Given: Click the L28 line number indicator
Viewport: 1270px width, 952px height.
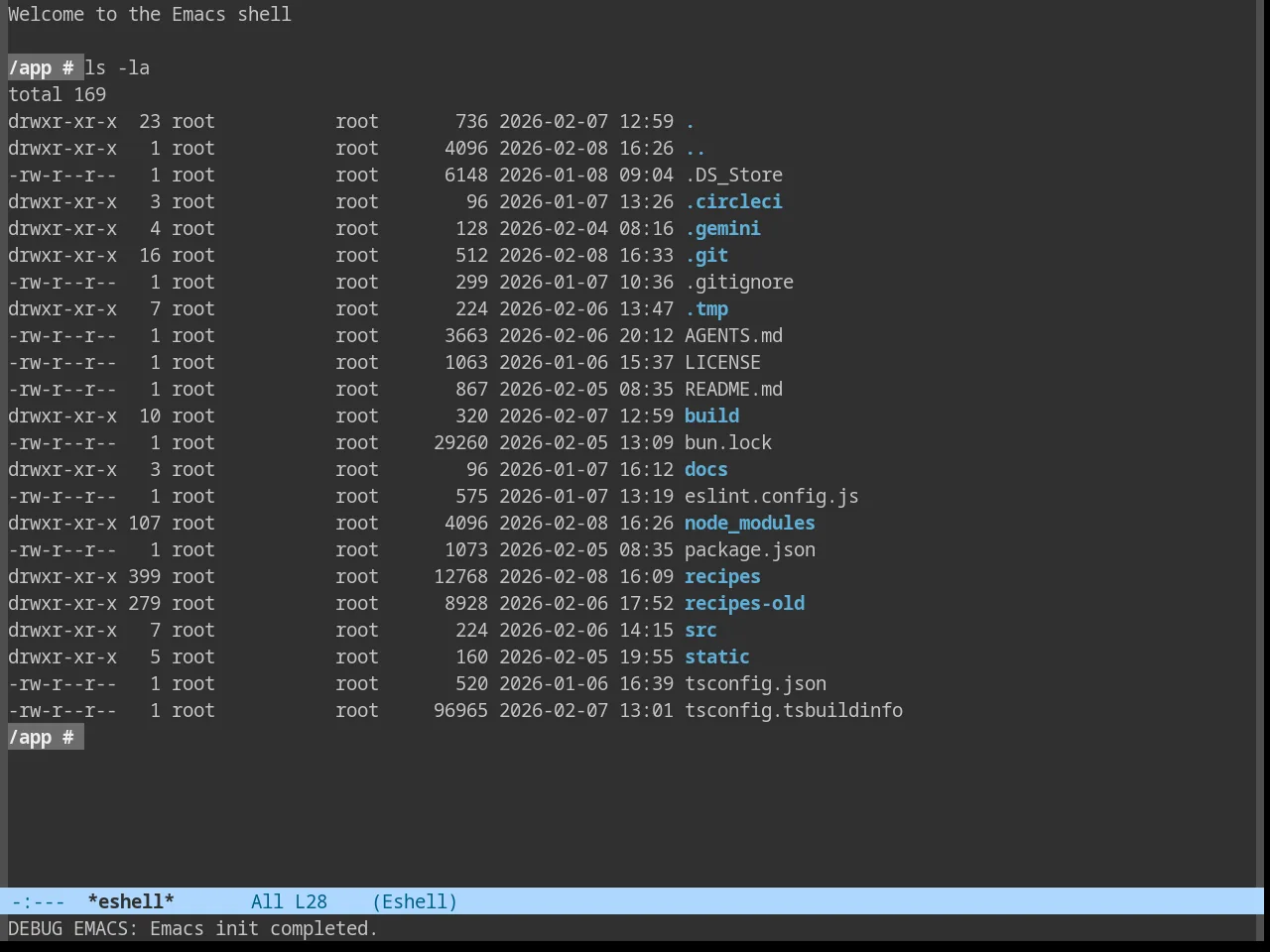Looking at the screenshot, I should (311, 901).
